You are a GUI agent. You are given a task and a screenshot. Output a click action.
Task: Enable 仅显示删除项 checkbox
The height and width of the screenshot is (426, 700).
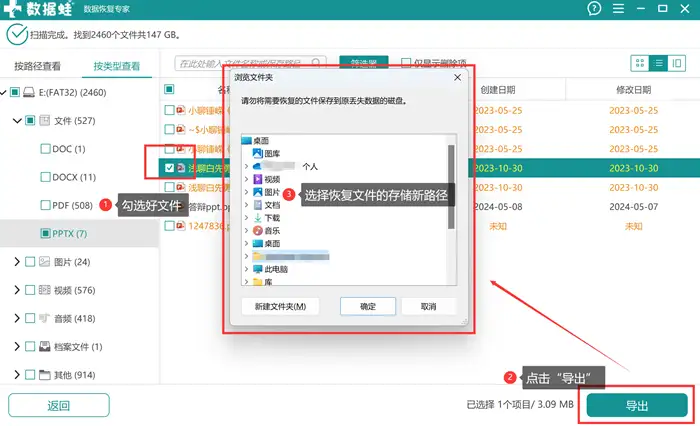point(406,63)
